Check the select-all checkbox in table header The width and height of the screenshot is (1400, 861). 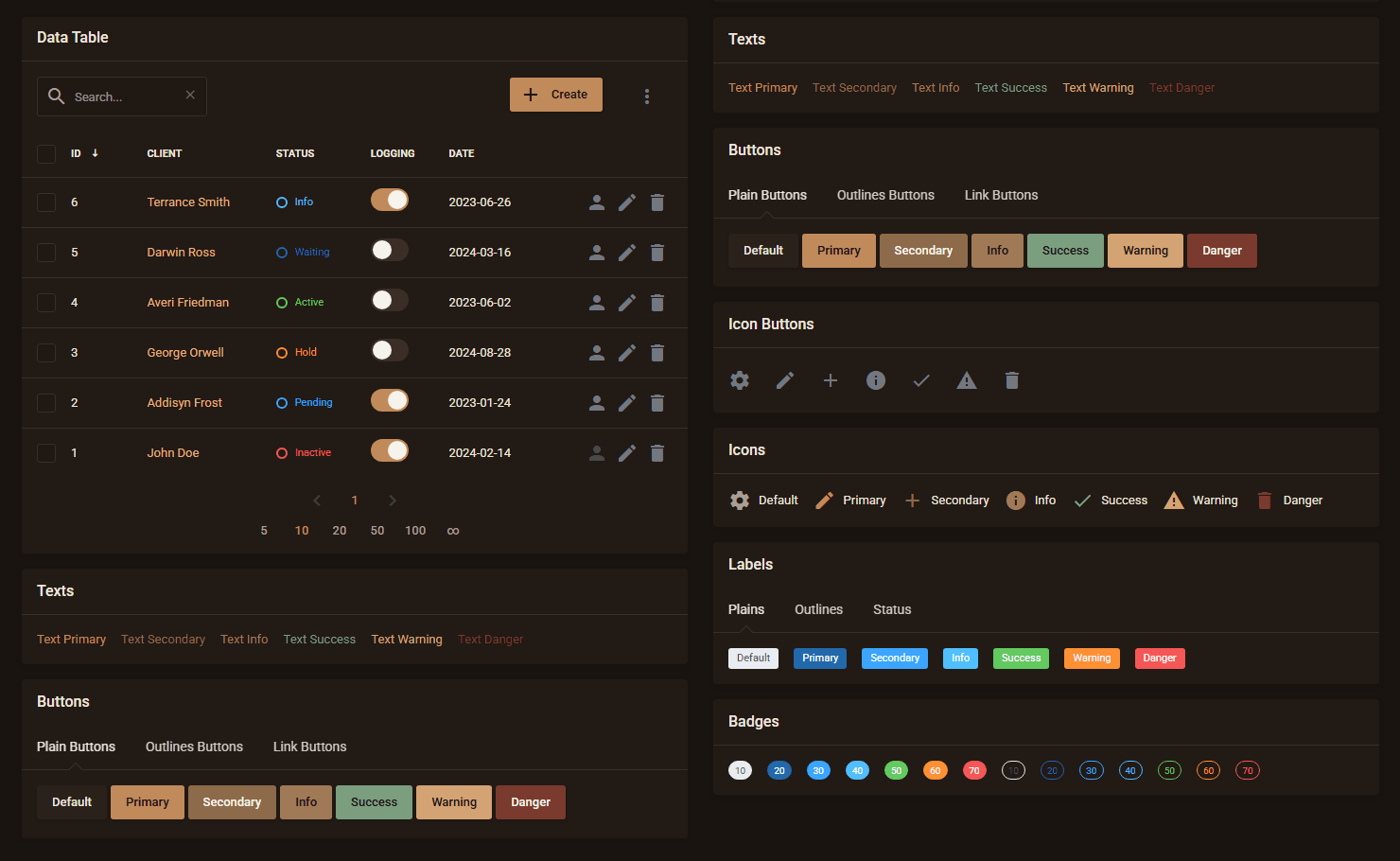coord(45,153)
